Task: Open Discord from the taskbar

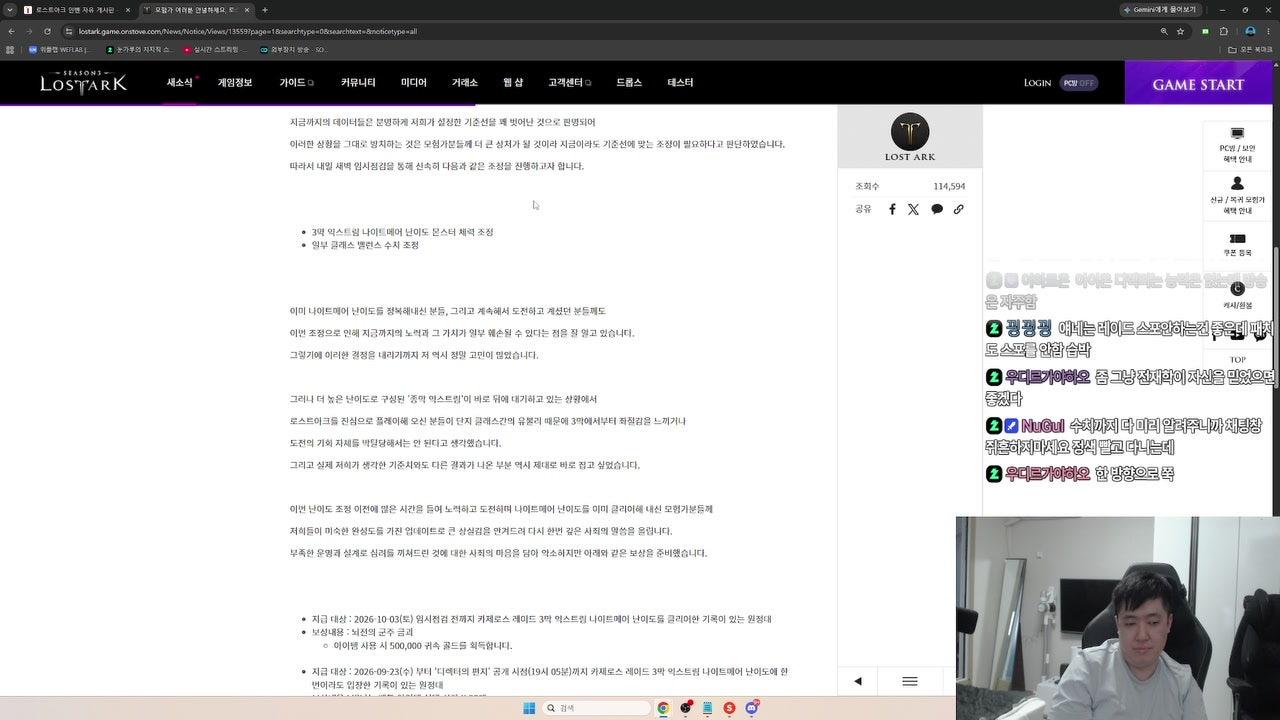Action: [751, 708]
